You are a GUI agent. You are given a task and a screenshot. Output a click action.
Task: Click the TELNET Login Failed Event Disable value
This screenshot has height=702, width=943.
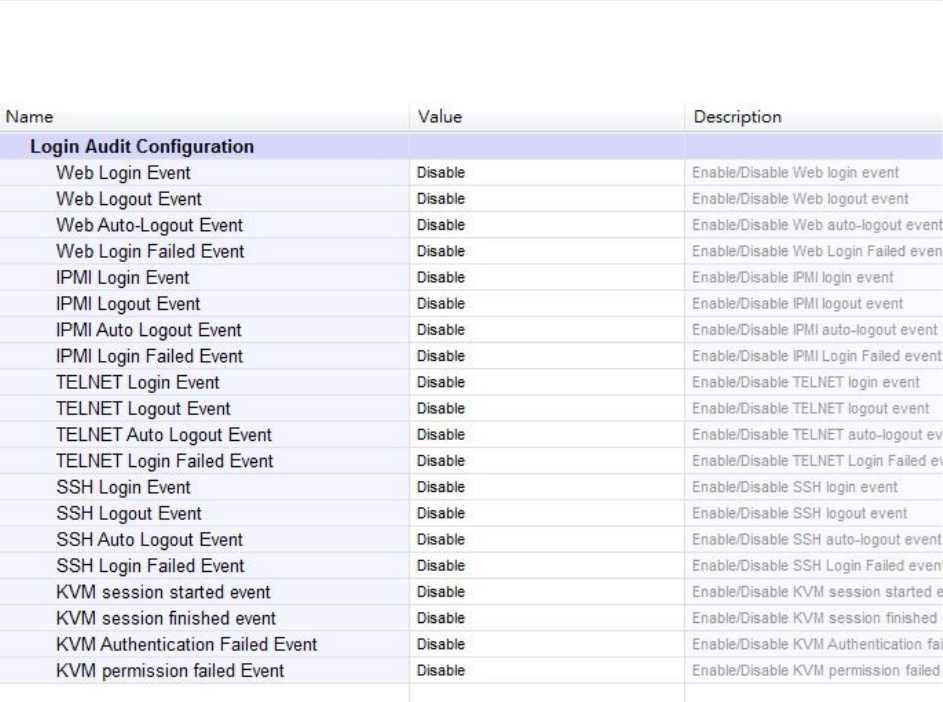coord(441,461)
